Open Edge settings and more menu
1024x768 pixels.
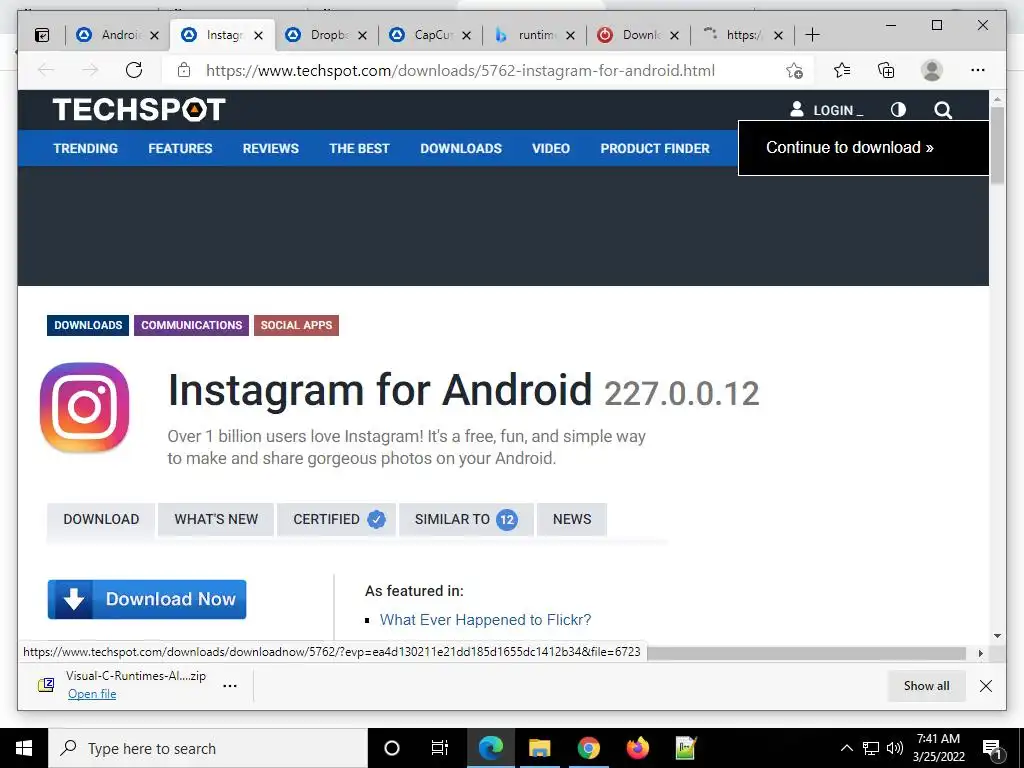click(978, 70)
